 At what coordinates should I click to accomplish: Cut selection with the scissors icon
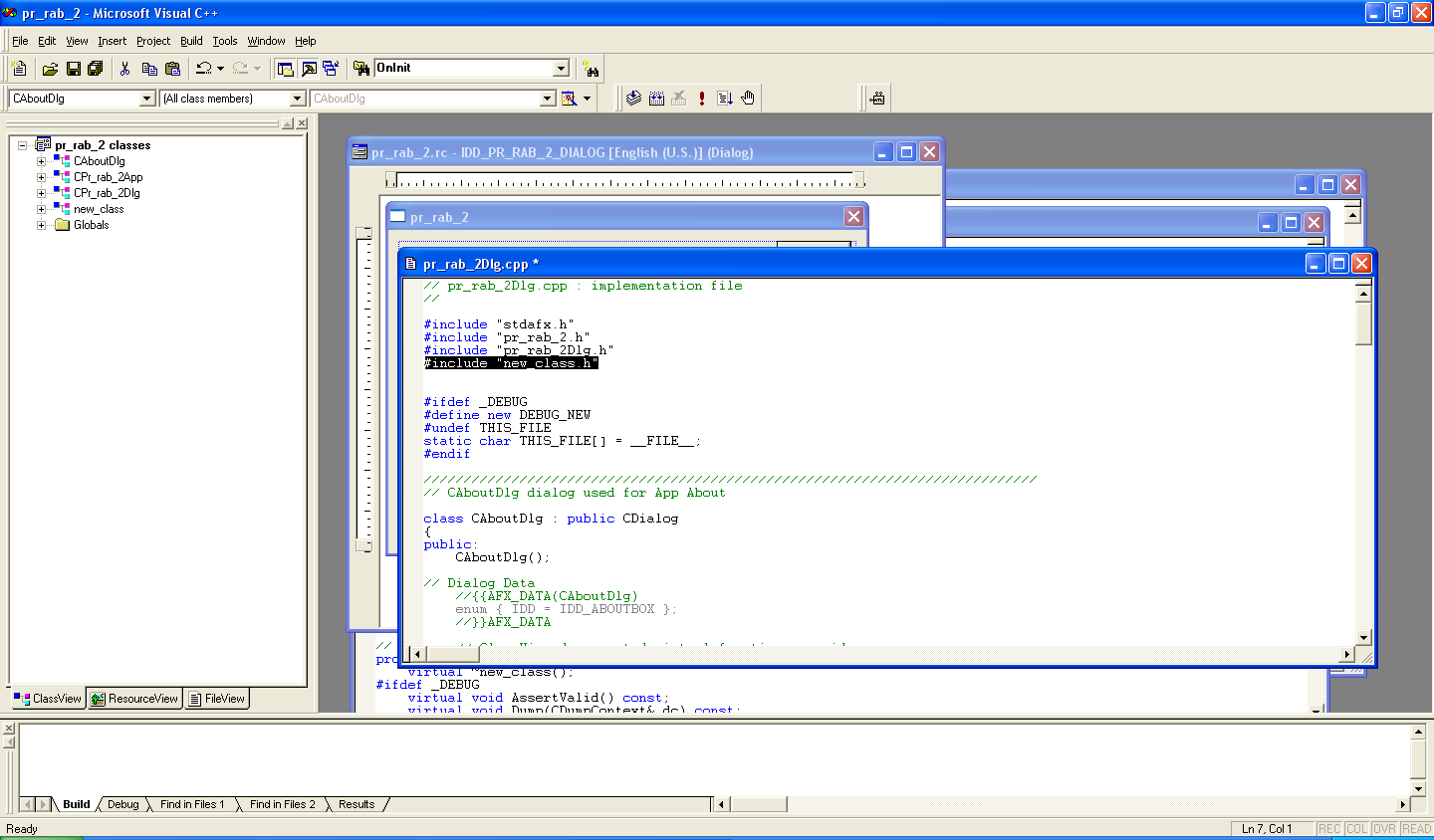click(124, 69)
